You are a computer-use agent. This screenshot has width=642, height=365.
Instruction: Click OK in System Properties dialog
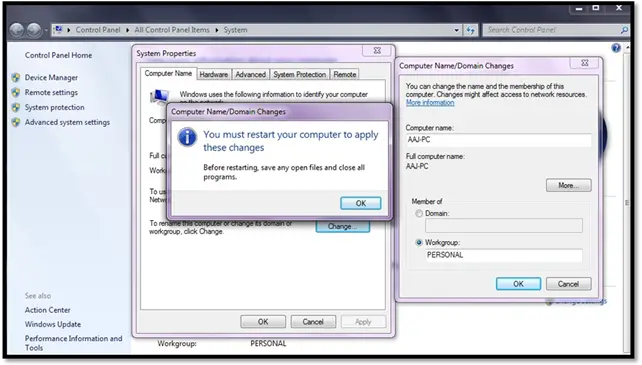coord(263,322)
